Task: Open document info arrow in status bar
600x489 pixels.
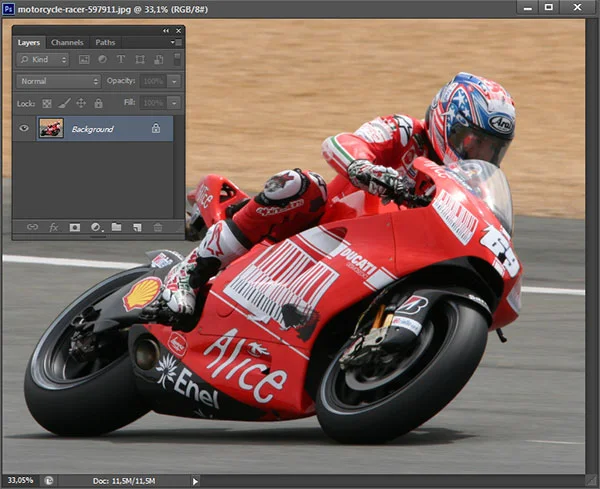Action: click(195, 481)
